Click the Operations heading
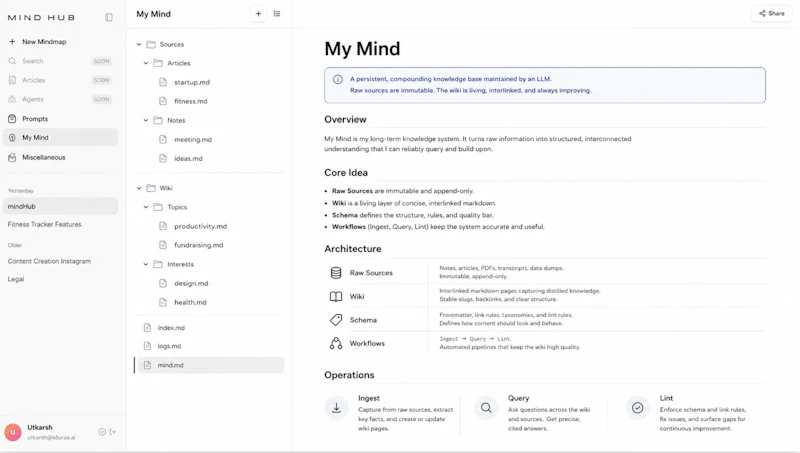The image size is (800, 453). (x=349, y=375)
